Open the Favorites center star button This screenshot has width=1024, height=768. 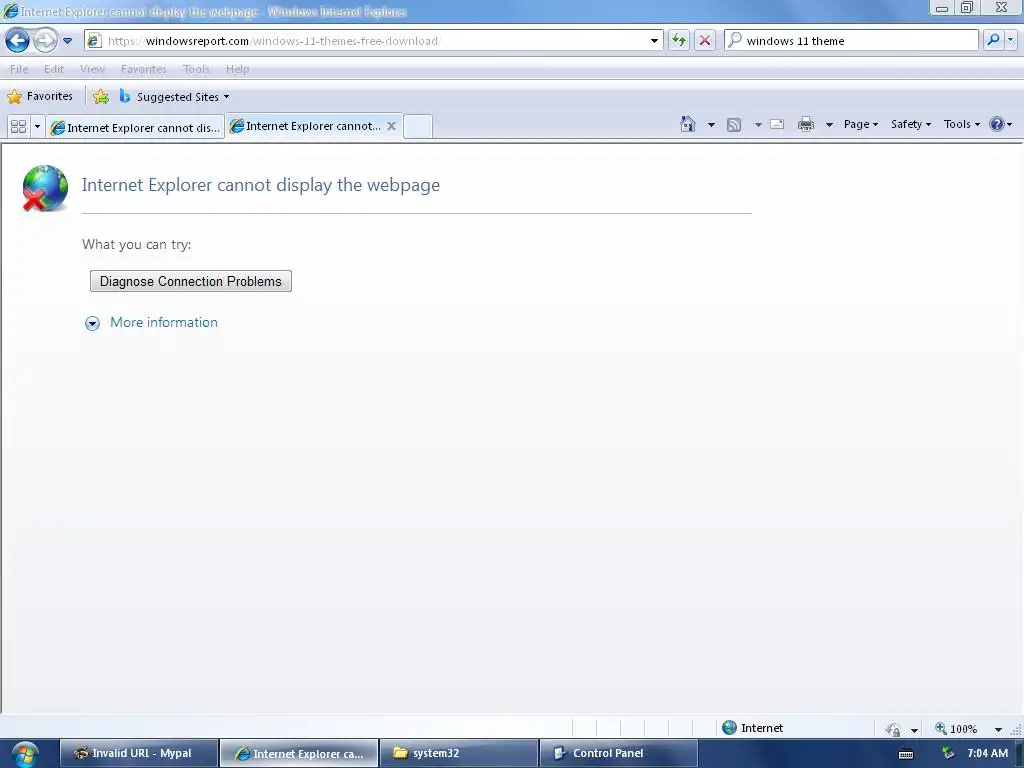(x=40, y=97)
